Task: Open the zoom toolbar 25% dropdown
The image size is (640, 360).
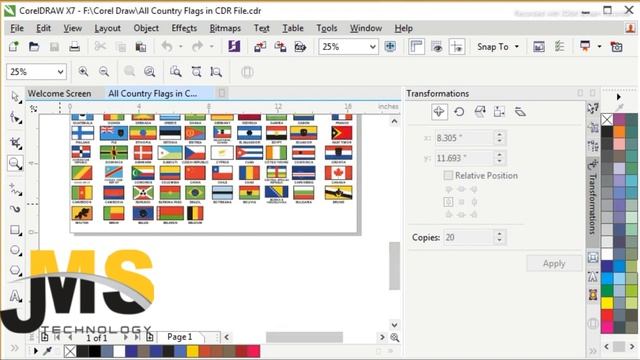Action: (x=60, y=72)
